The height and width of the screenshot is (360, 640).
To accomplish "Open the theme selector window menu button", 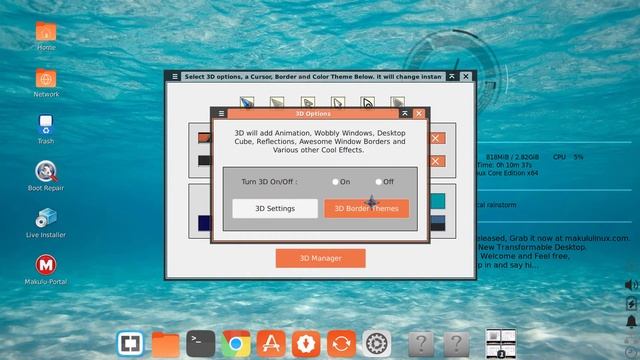I will tap(175, 76).
